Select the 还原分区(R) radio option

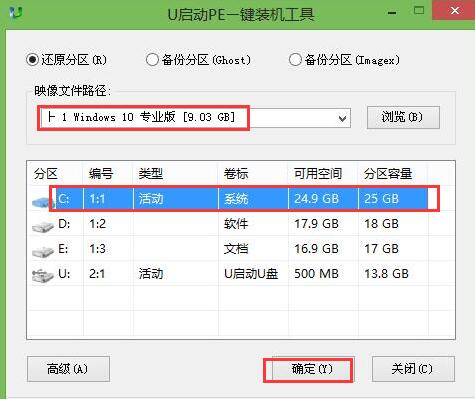[66, 60]
